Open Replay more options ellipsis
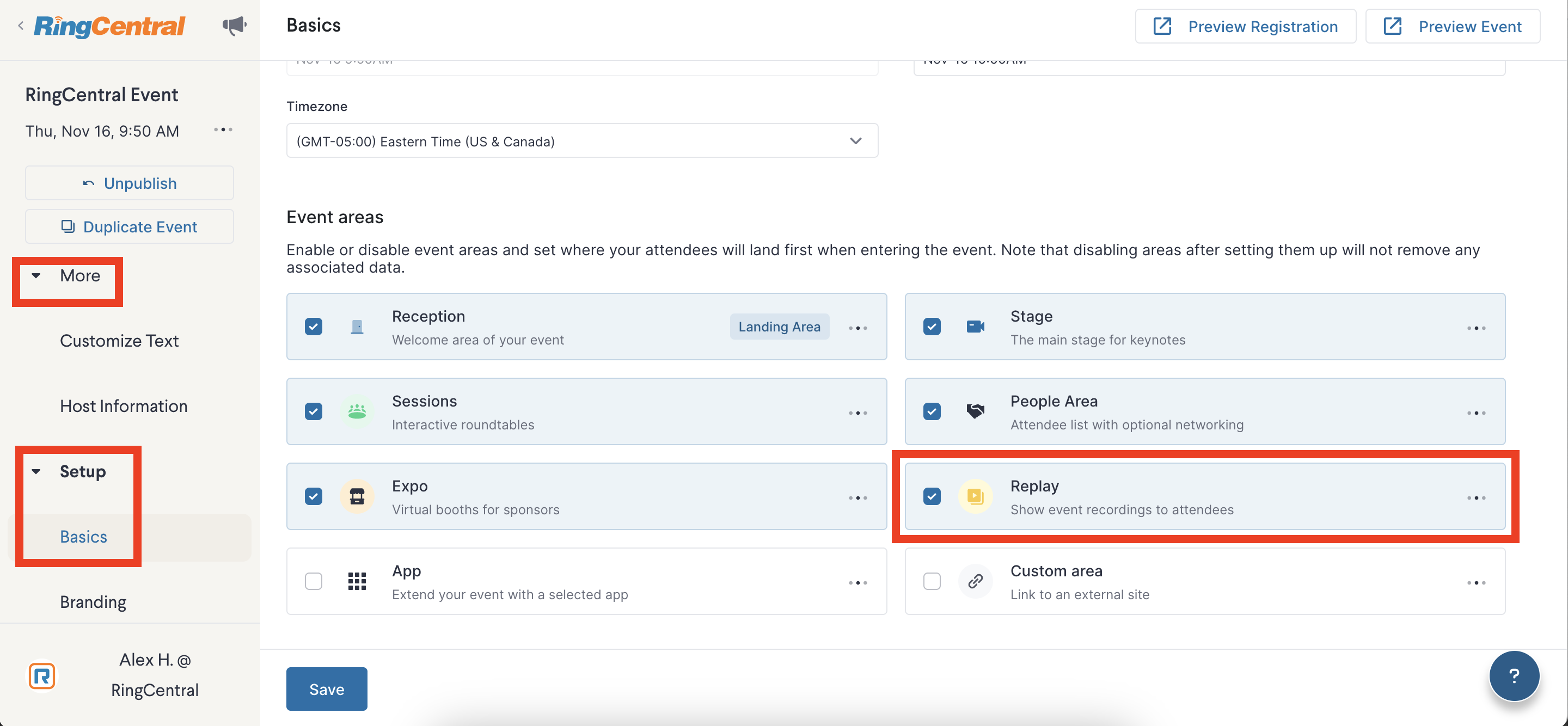Image resolution: width=1568 pixels, height=726 pixels. [1476, 498]
